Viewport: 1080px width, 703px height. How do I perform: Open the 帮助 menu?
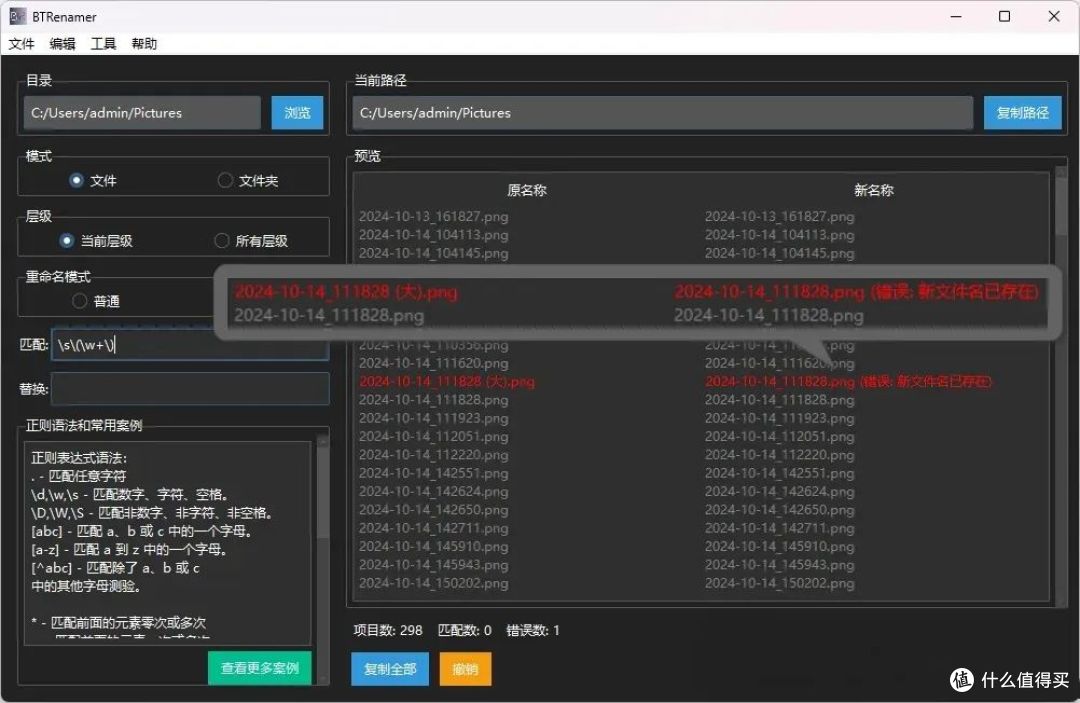click(x=145, y=44)
